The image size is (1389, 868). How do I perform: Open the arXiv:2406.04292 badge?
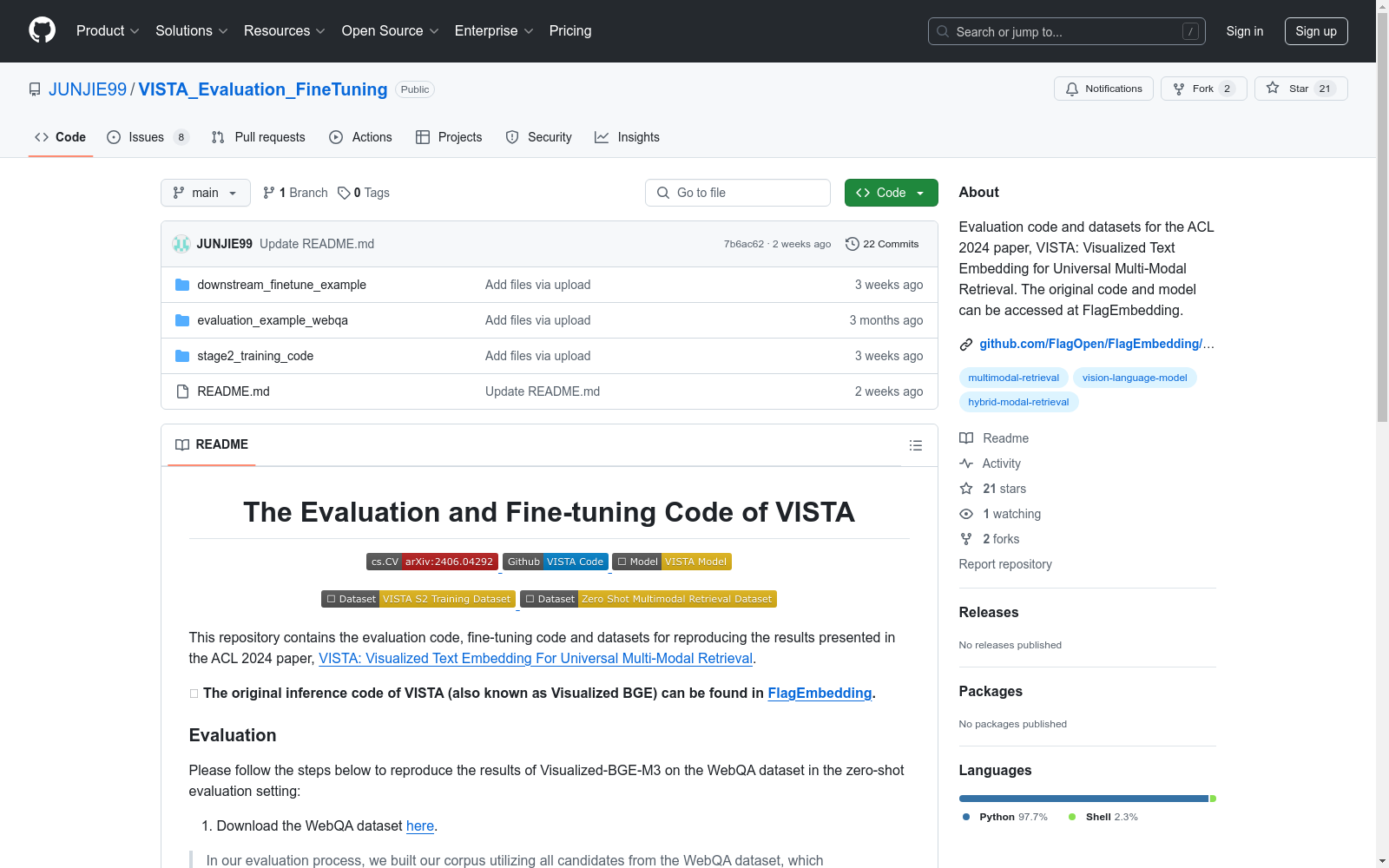point(432,562)
